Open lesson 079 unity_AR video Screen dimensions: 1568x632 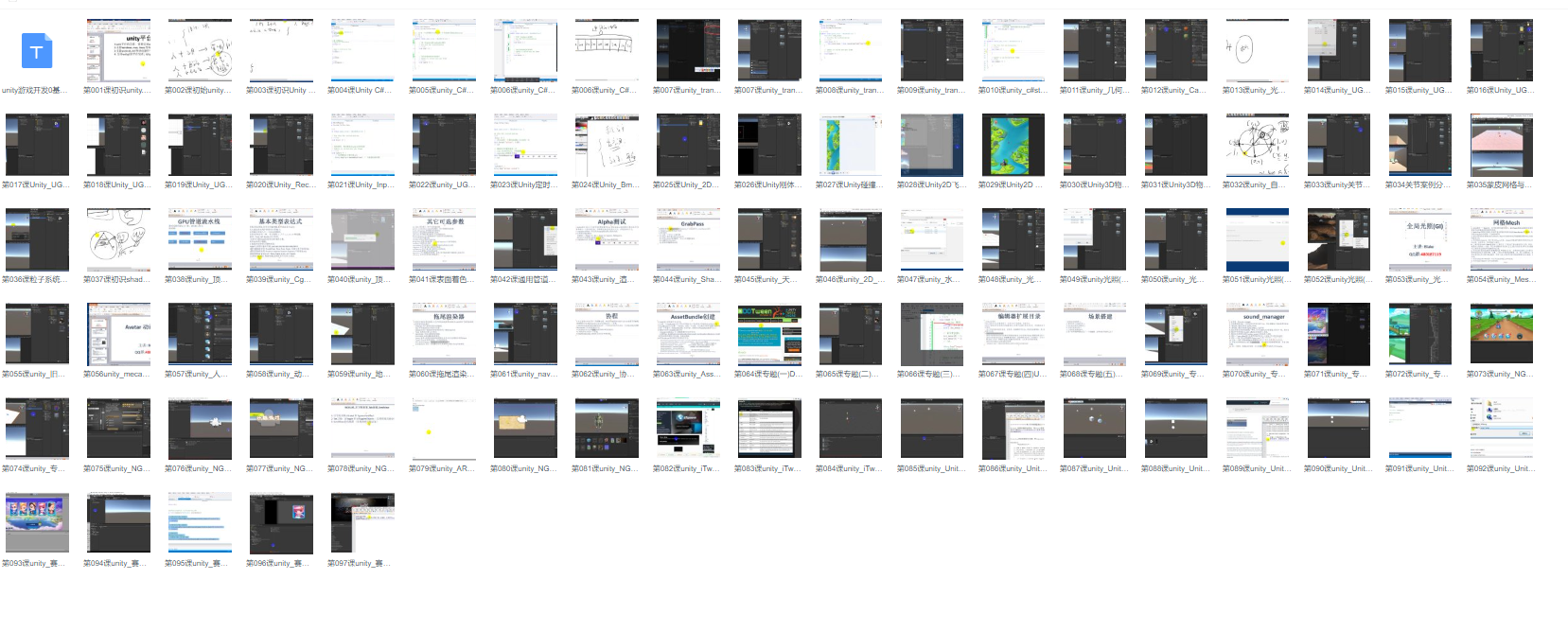444,430
